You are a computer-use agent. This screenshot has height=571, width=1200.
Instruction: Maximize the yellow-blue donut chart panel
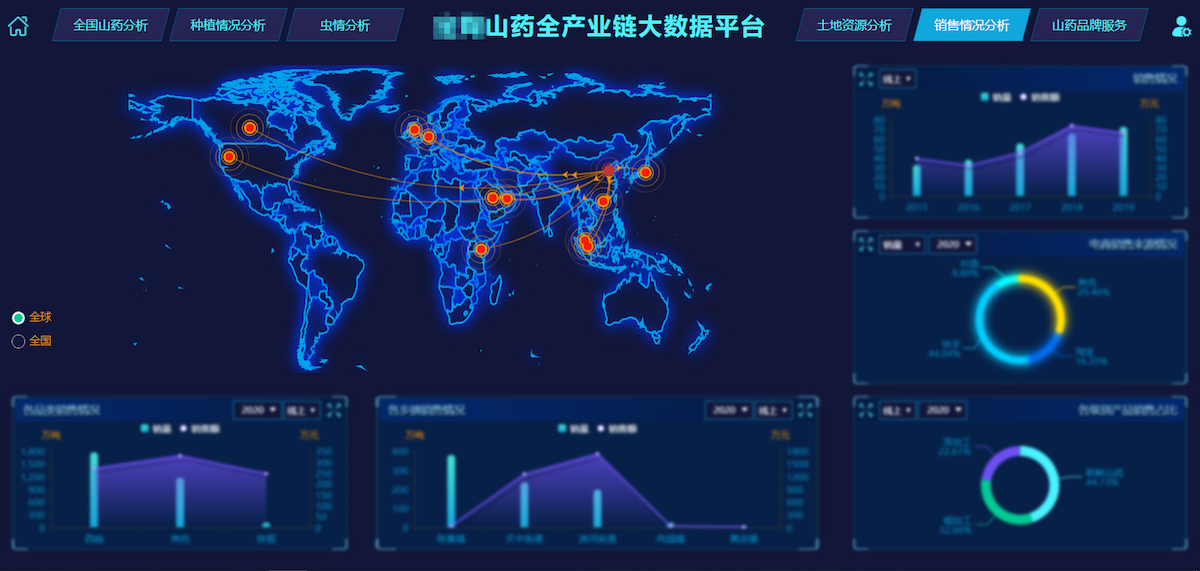coord(866,244)
